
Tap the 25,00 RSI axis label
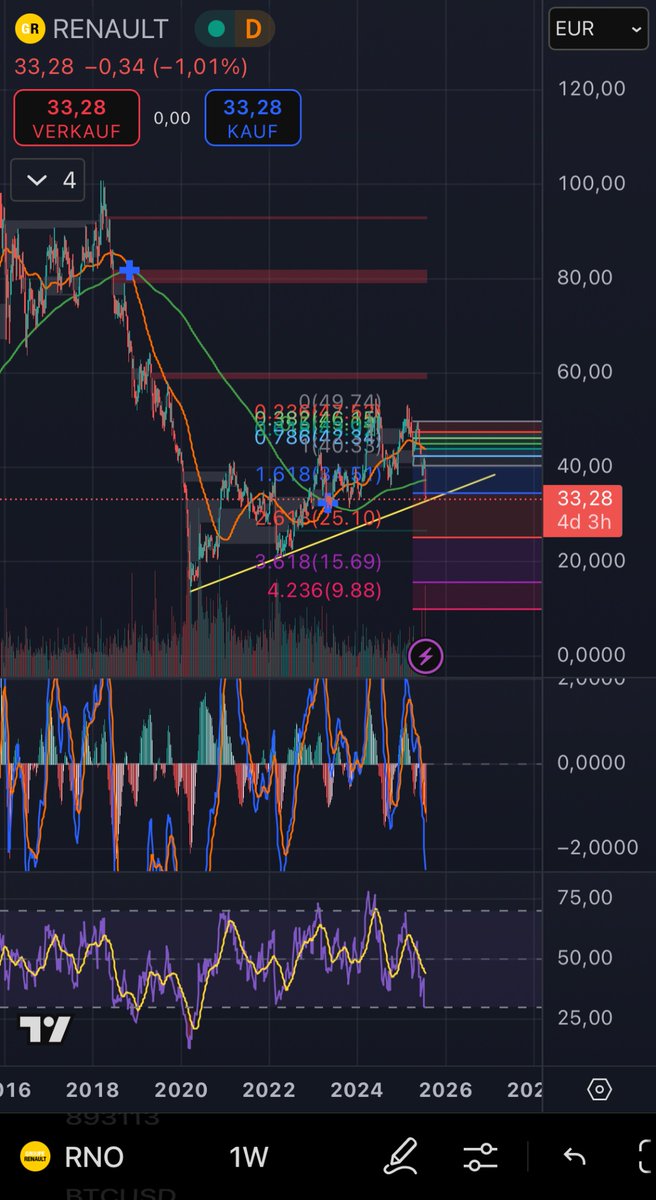point(585,1017)
